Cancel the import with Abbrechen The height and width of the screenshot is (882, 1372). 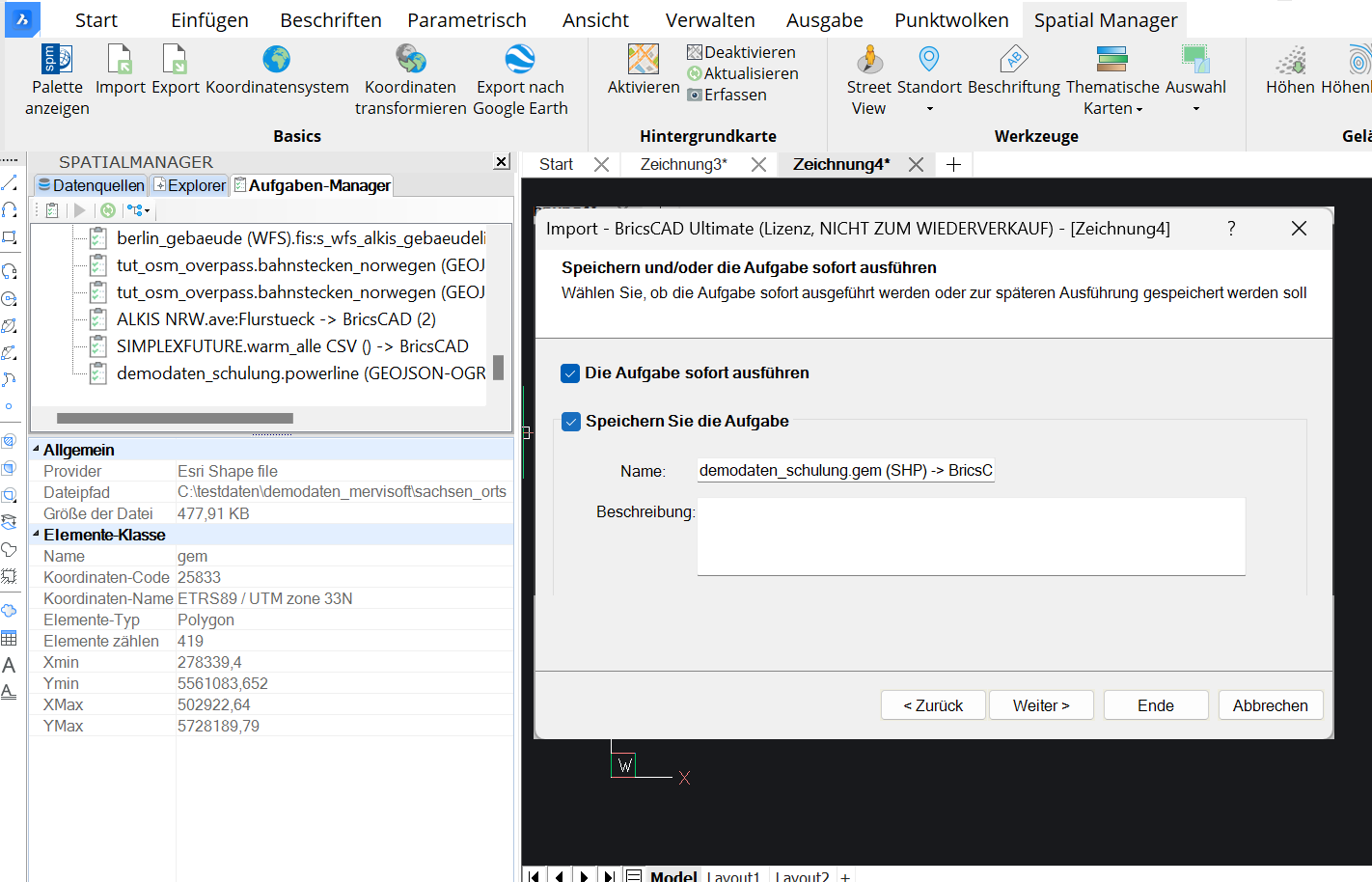1271,704
